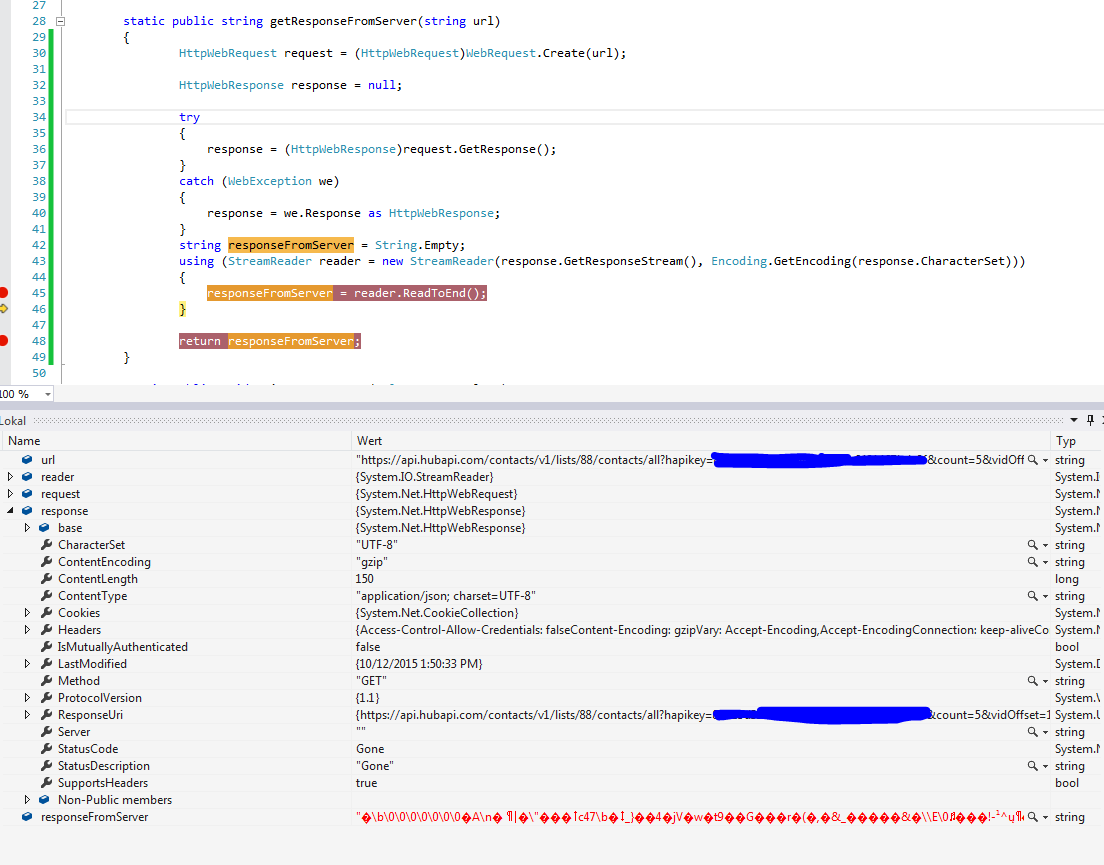The height and width of the screenshot is (865, 1104).
Task: Click the LastModified date value
Action: [x=419, y=664]
